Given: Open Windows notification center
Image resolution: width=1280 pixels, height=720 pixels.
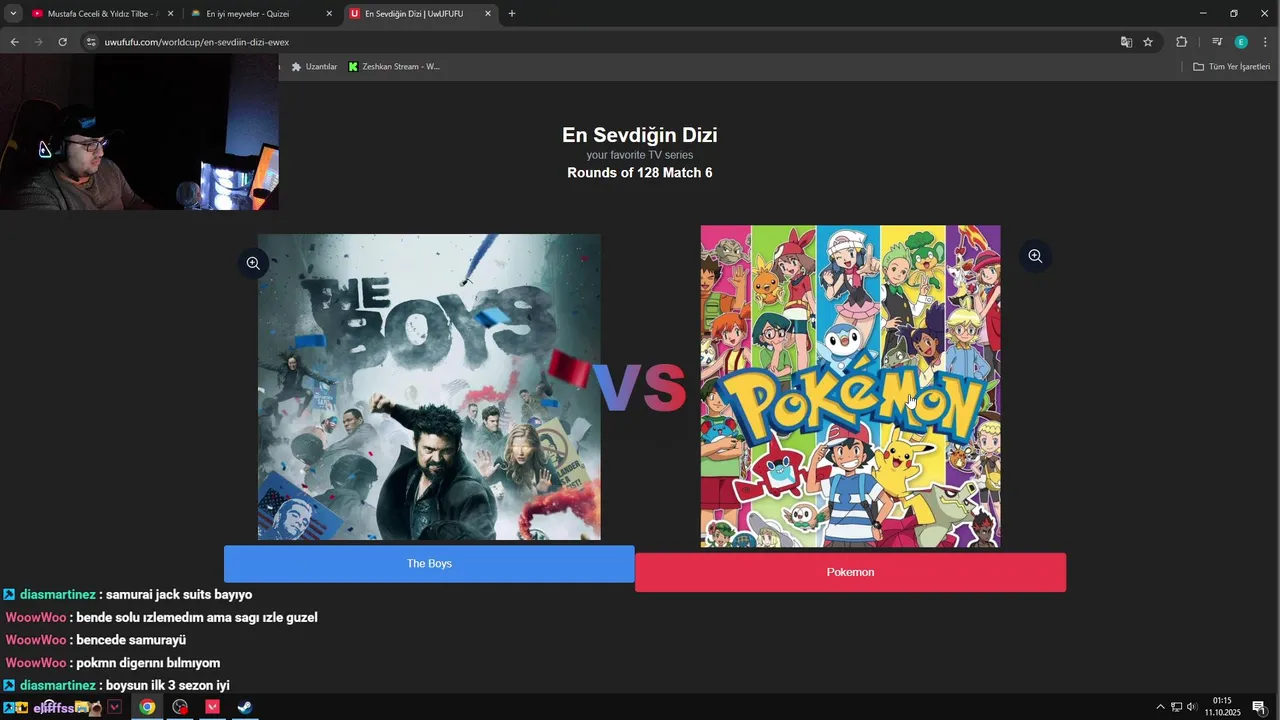Looking at the screenshot, I should point(1259,707).
